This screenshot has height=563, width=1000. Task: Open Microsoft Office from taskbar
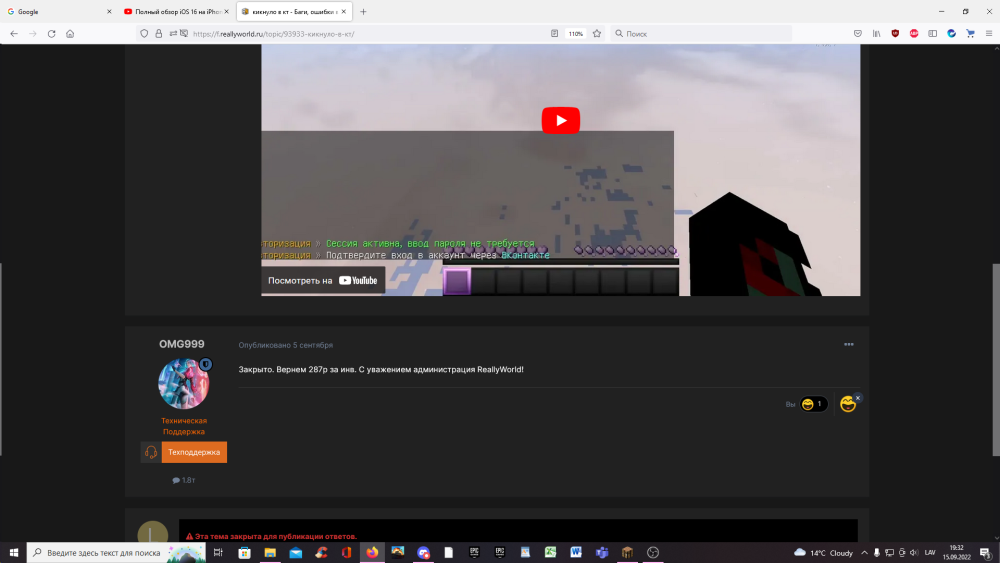[346, 552]
